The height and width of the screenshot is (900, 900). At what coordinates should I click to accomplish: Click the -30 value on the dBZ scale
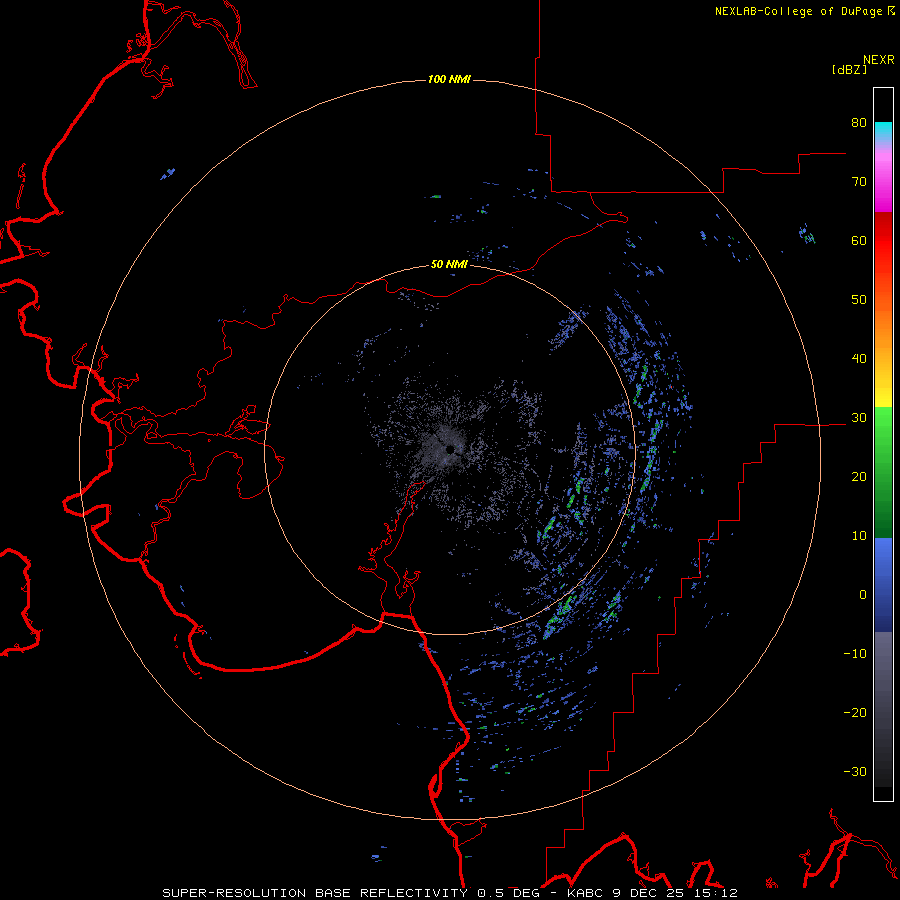coord(855,771)
